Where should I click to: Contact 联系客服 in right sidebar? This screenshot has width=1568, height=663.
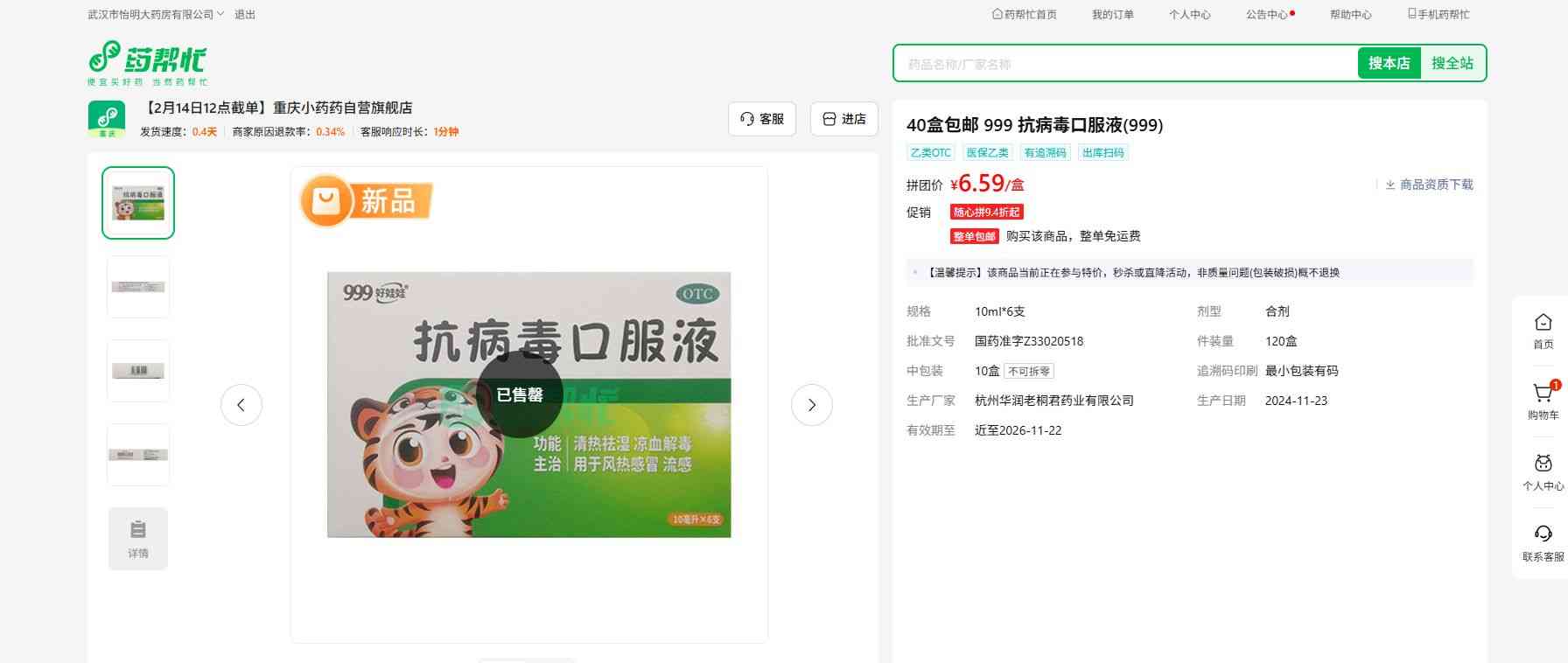(1543, 542)
